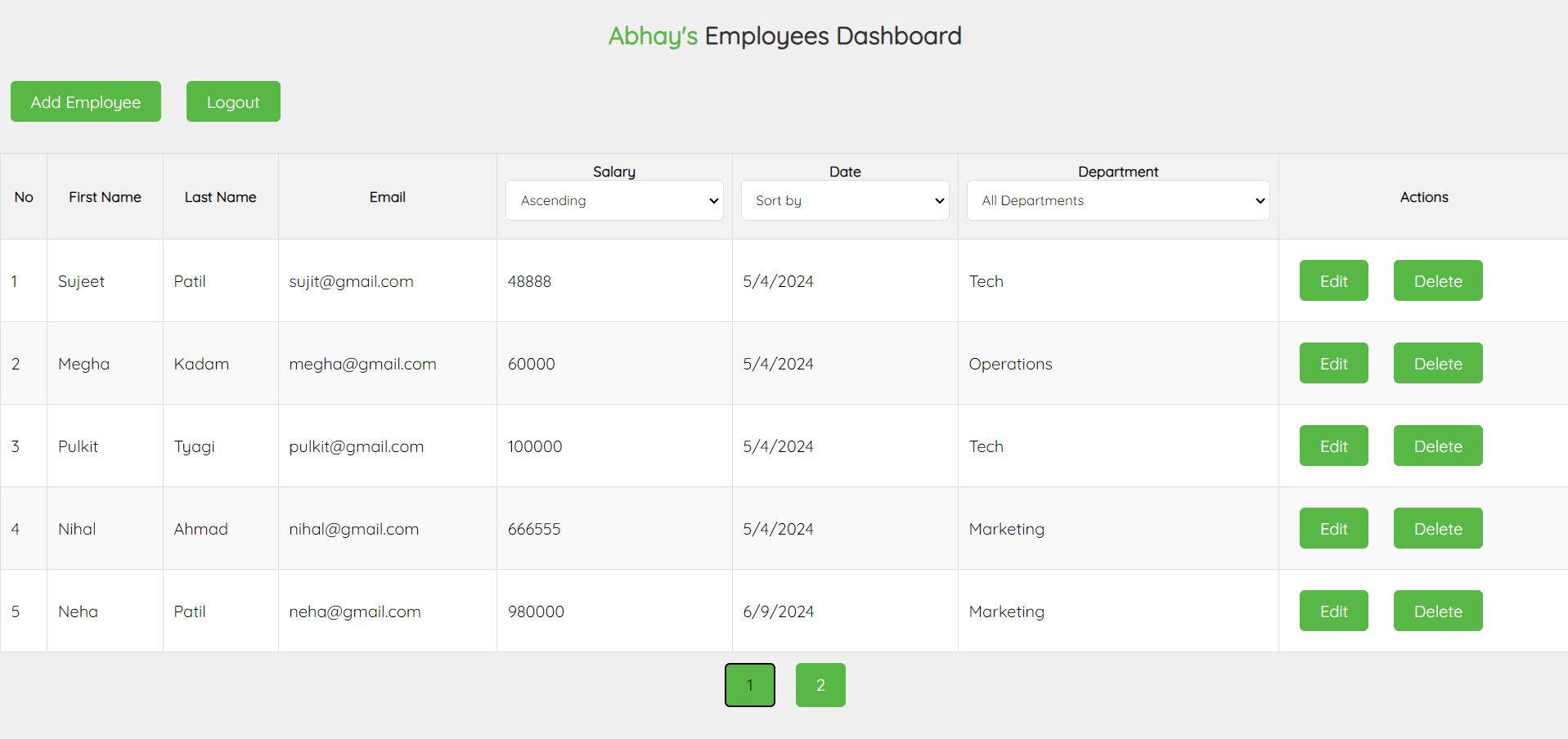Open the Salary sort dropdown
Image resolution: width=1568 pixels, height=739 pixels.
(x=614, y=200)
